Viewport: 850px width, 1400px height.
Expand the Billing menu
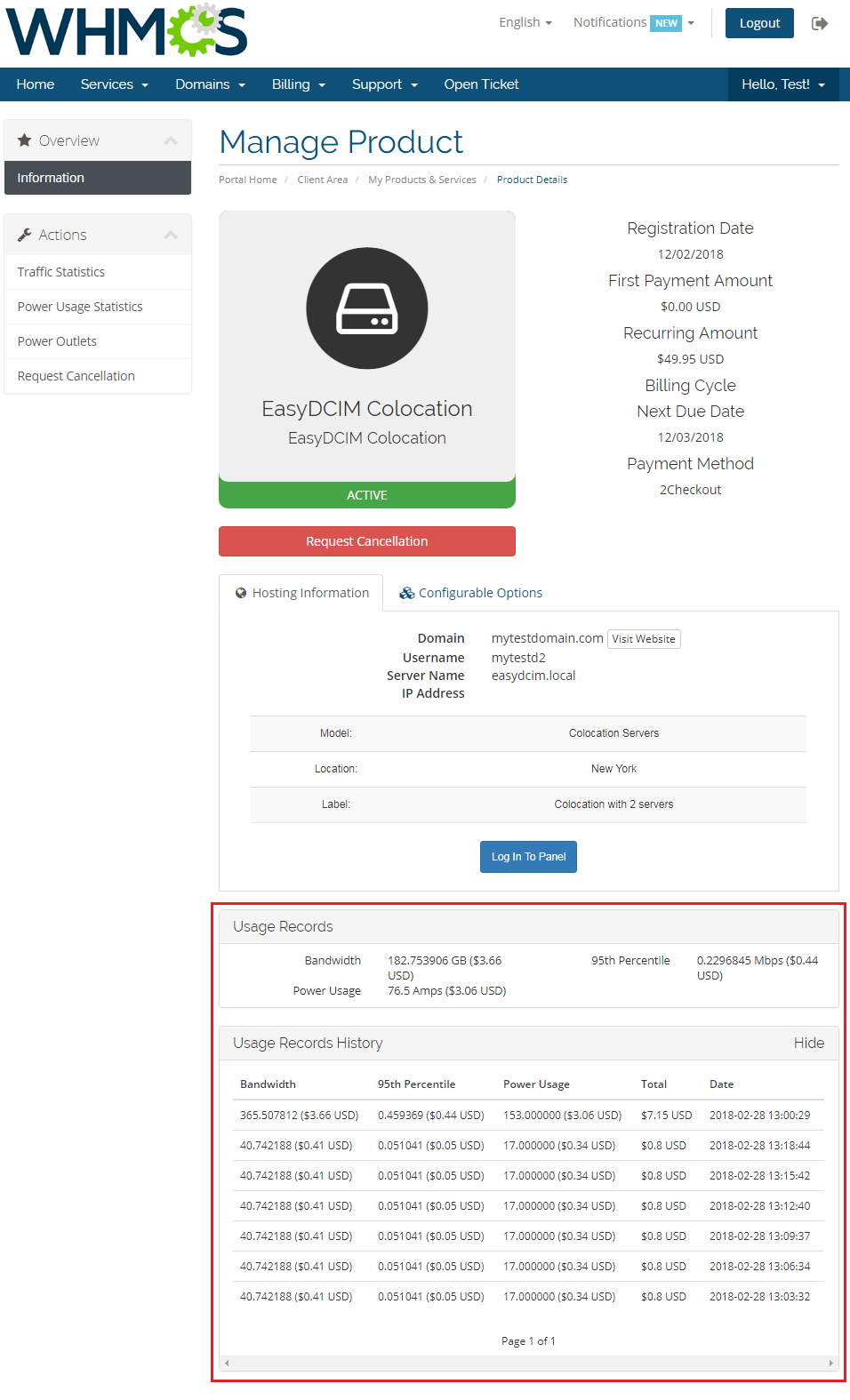[x=299, y=84]
